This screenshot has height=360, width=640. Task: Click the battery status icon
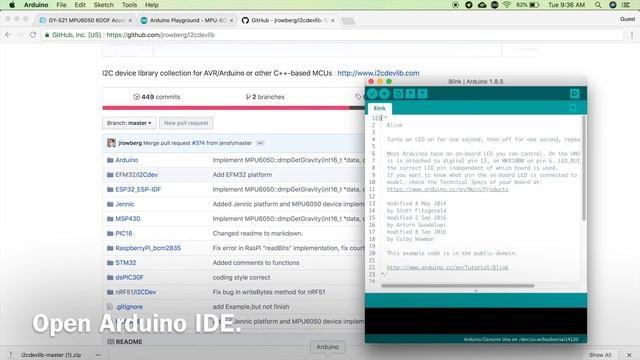tap(534, 5)
